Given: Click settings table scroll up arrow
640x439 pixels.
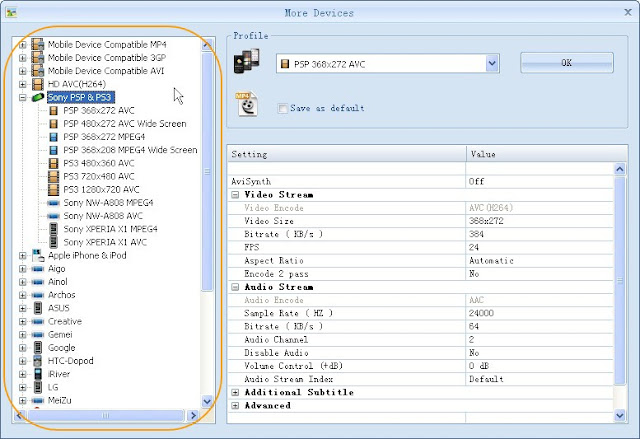Looking at the screenshot, I should click(620, 169).
